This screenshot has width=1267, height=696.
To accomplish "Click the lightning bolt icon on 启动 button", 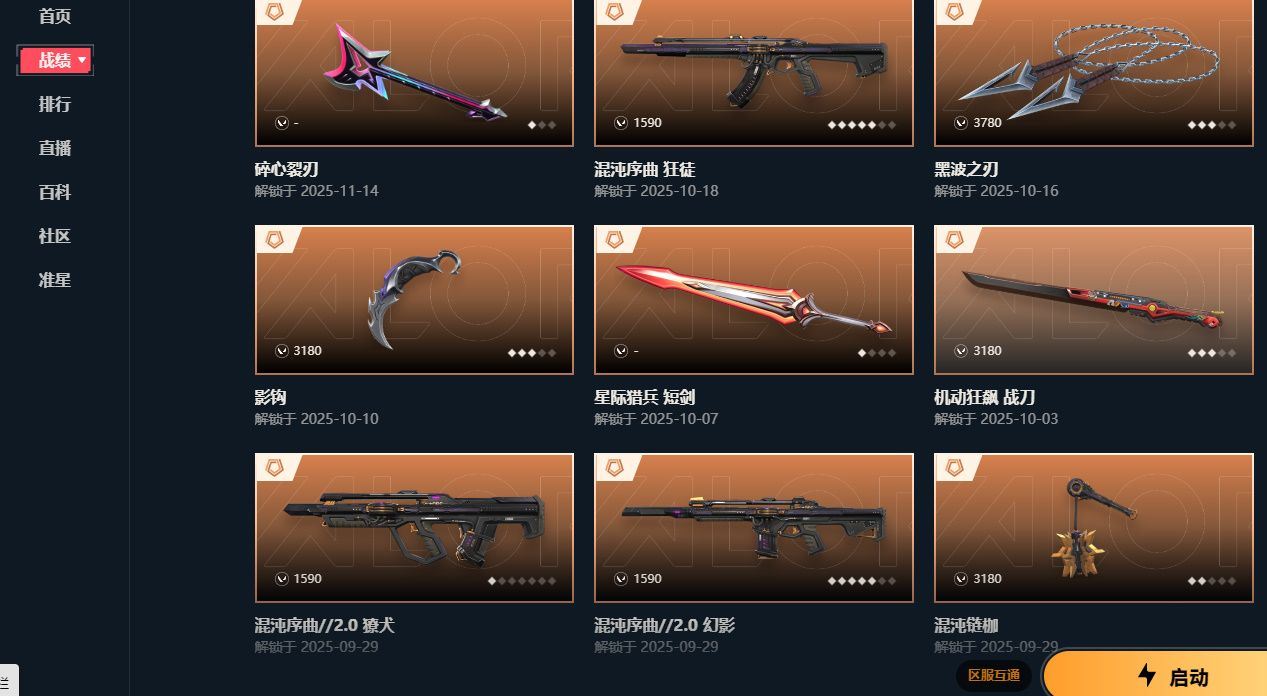I will tap(1147, 675).
